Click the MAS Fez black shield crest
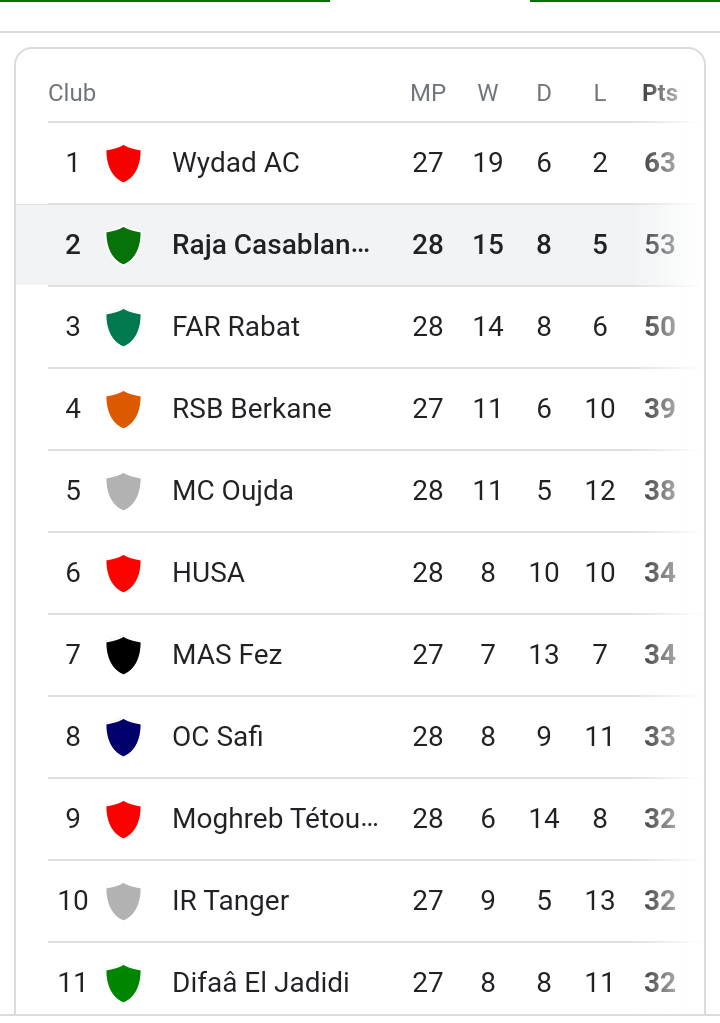This screenshot has width=720, height=1023. pos(123,655)
